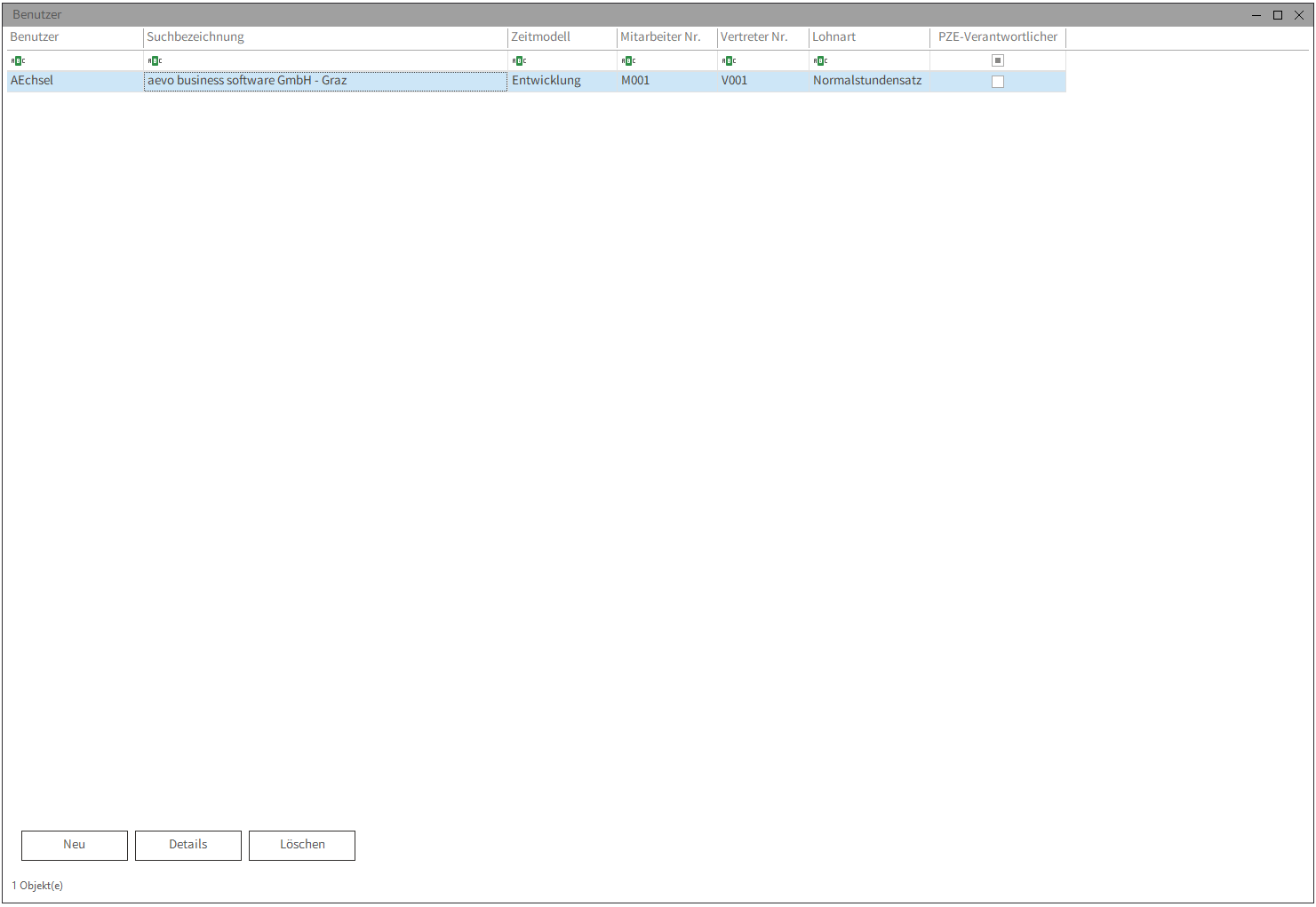Screen dimensions: 1316x907
Task: Open the Details button
Action: tap(188, 846)
